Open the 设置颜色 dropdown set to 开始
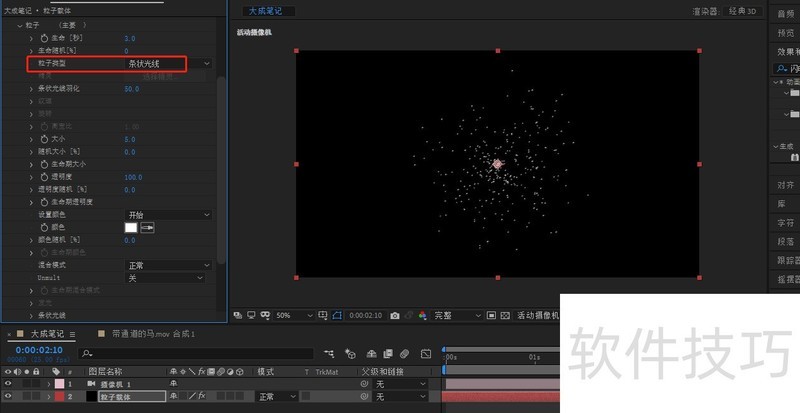 coord(167,215)
